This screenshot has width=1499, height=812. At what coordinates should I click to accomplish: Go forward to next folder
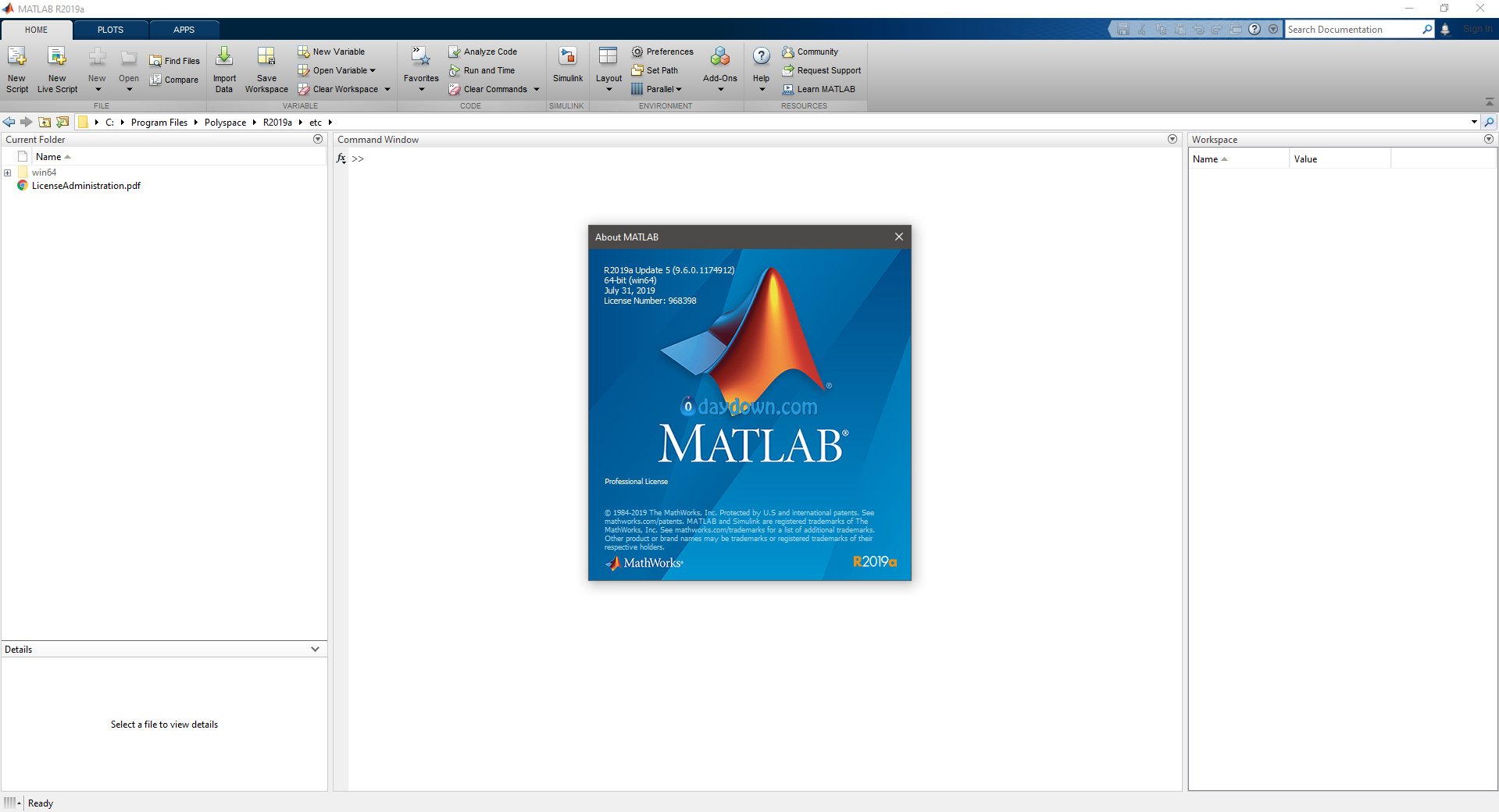27,122
